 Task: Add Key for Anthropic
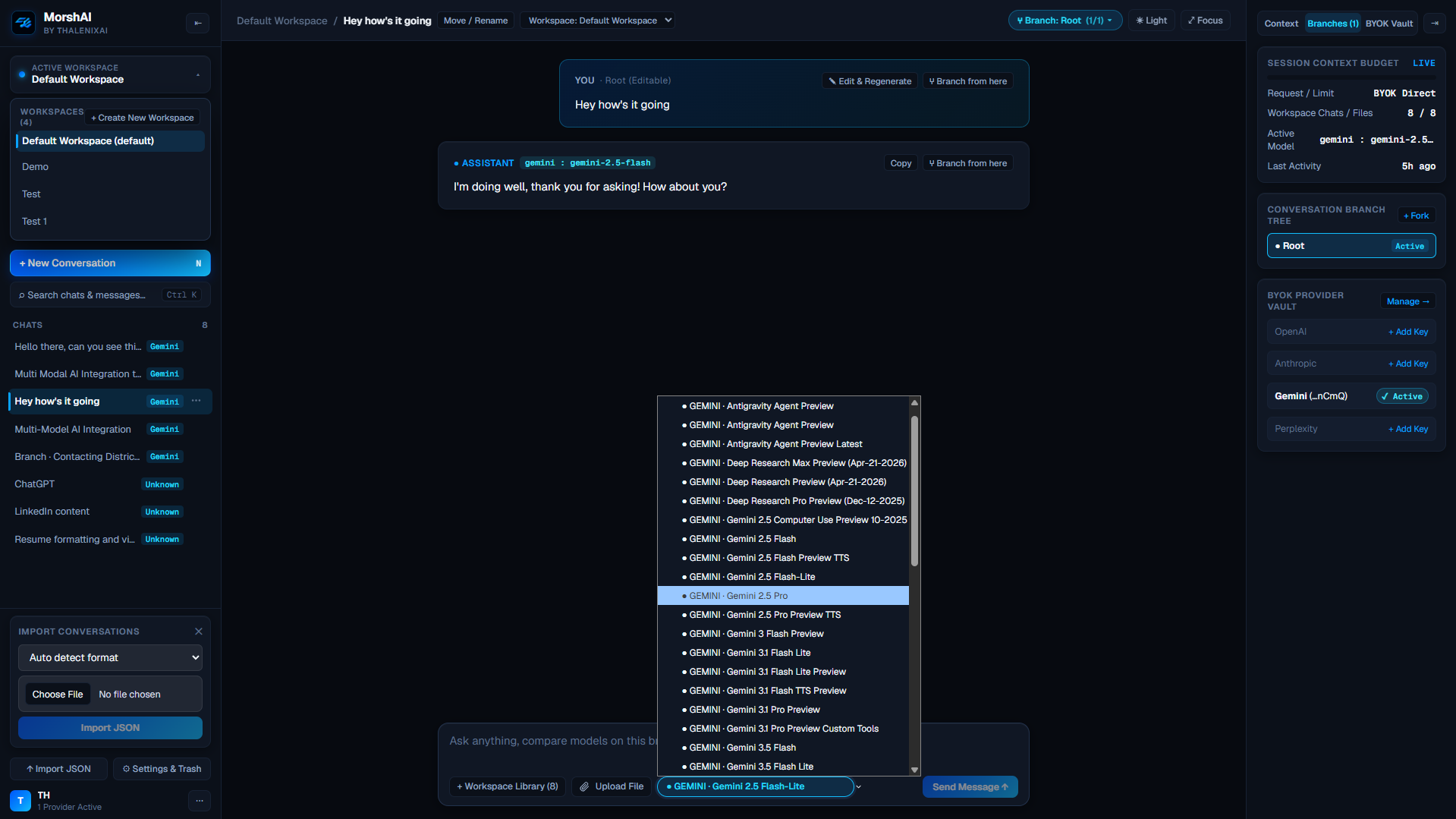1408,364
